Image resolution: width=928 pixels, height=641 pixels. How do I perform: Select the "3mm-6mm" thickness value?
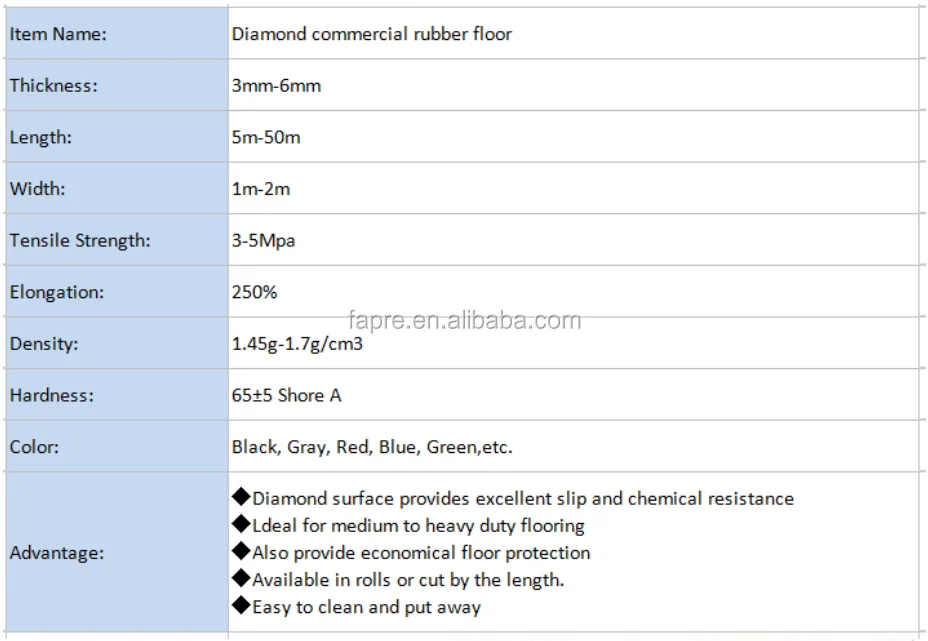(x=276, y=86)
